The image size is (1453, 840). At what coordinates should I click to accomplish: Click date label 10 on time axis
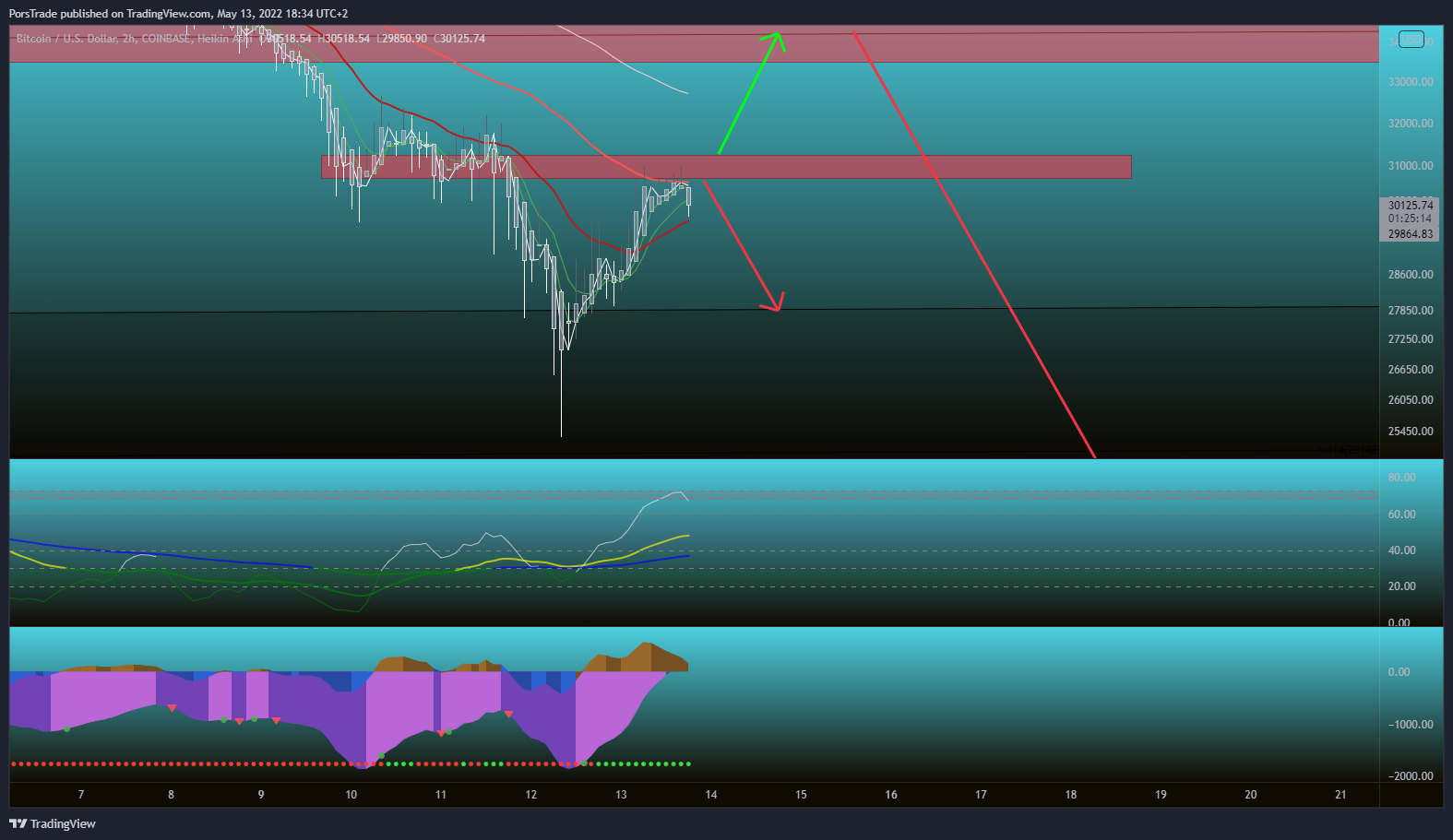351,795
